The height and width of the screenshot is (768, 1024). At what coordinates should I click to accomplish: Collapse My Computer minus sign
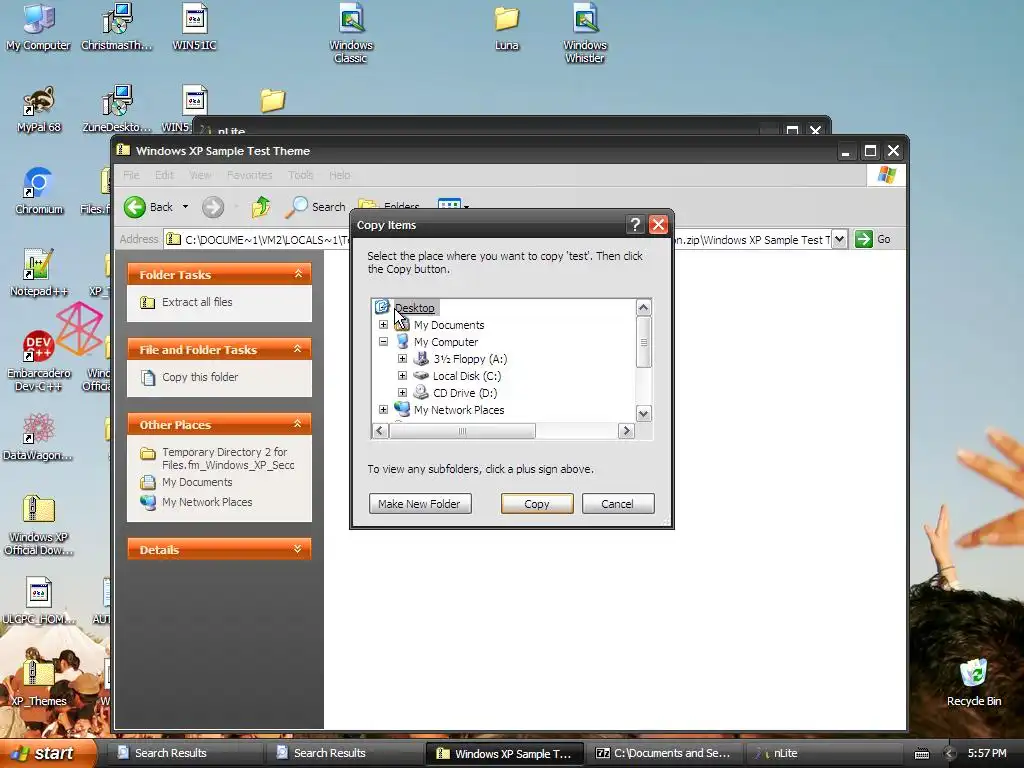pos(383,342)
